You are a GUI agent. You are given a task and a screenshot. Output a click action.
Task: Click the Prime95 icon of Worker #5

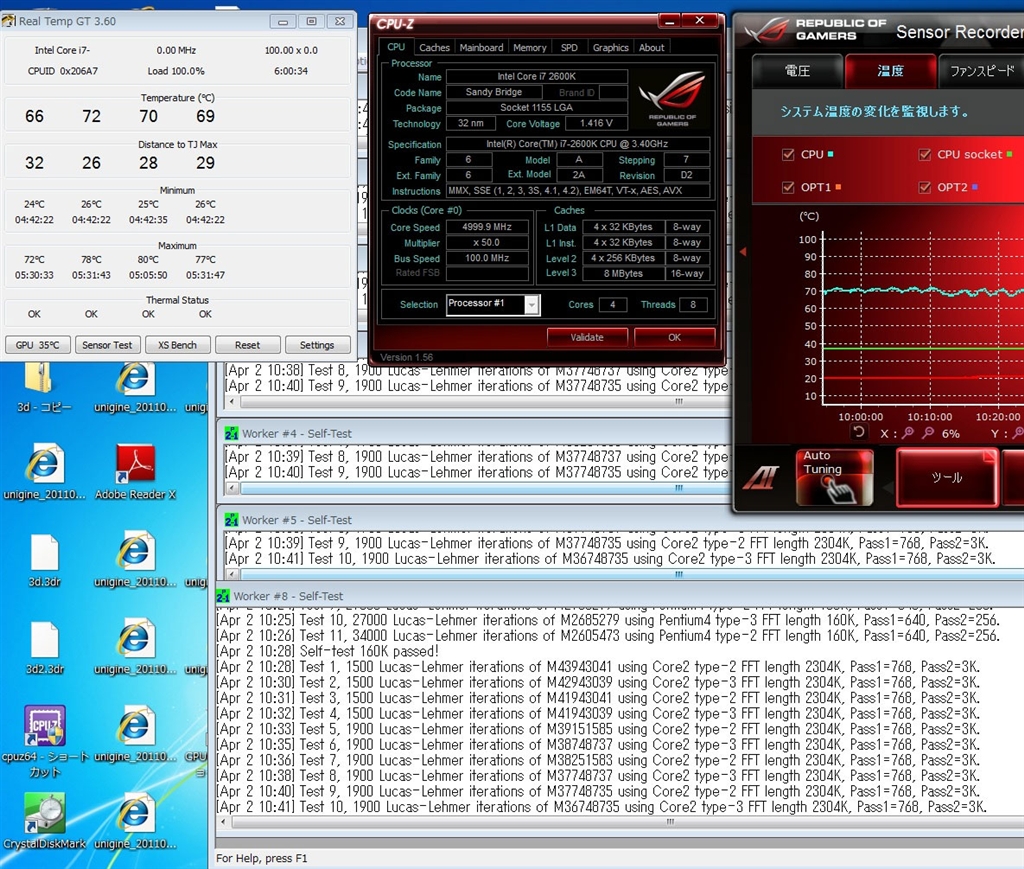pyautogui.click(x=231, y=520)
